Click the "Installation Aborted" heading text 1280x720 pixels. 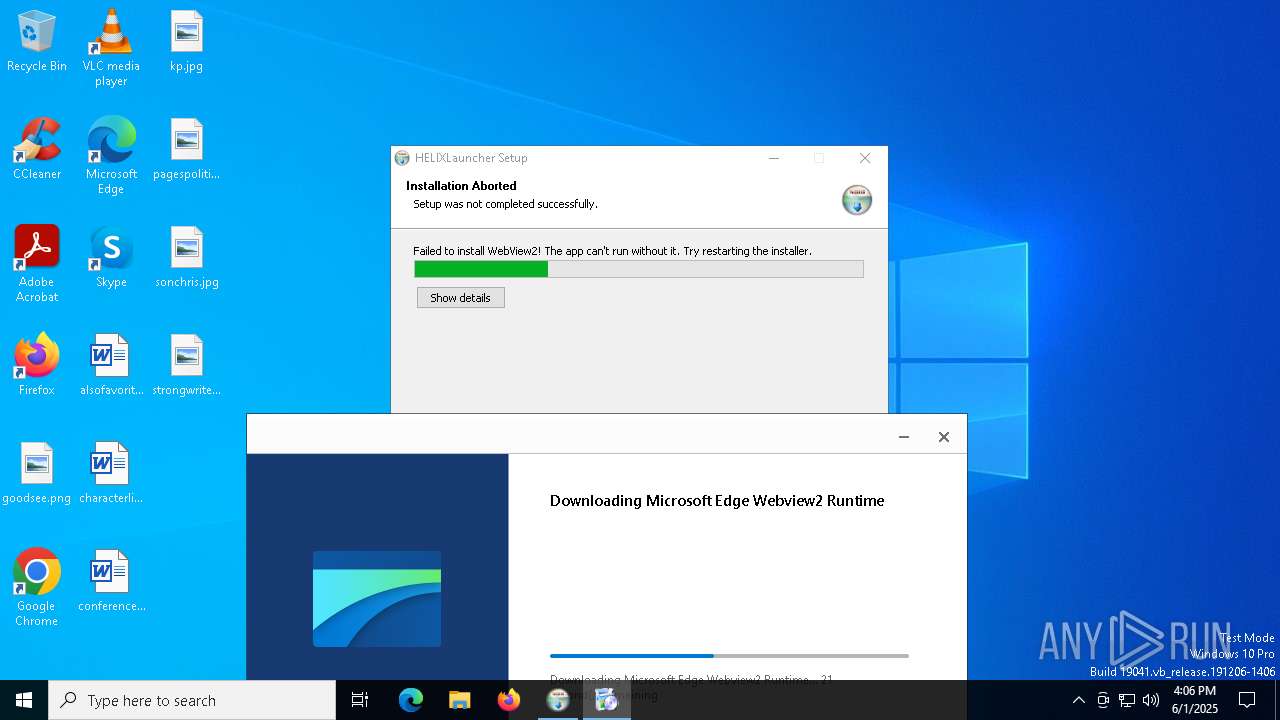click(x=461, y=186)
